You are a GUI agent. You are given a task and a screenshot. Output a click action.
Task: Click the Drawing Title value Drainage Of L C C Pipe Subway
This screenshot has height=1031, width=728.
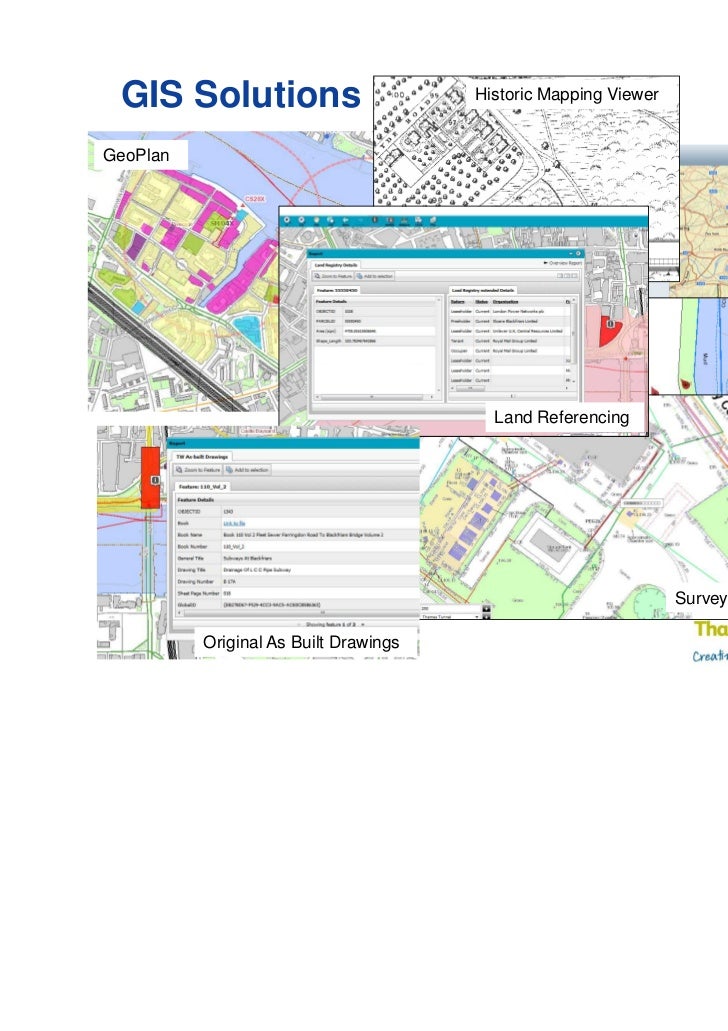click(x=257, y=570)
